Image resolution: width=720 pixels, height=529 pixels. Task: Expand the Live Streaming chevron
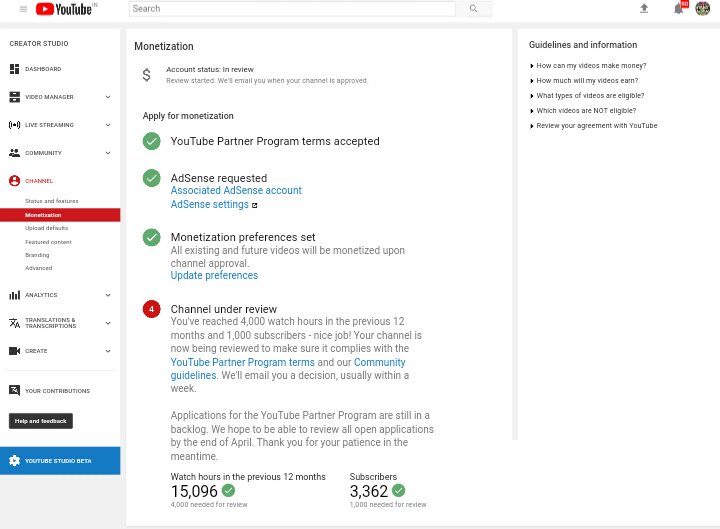point(108,125)
